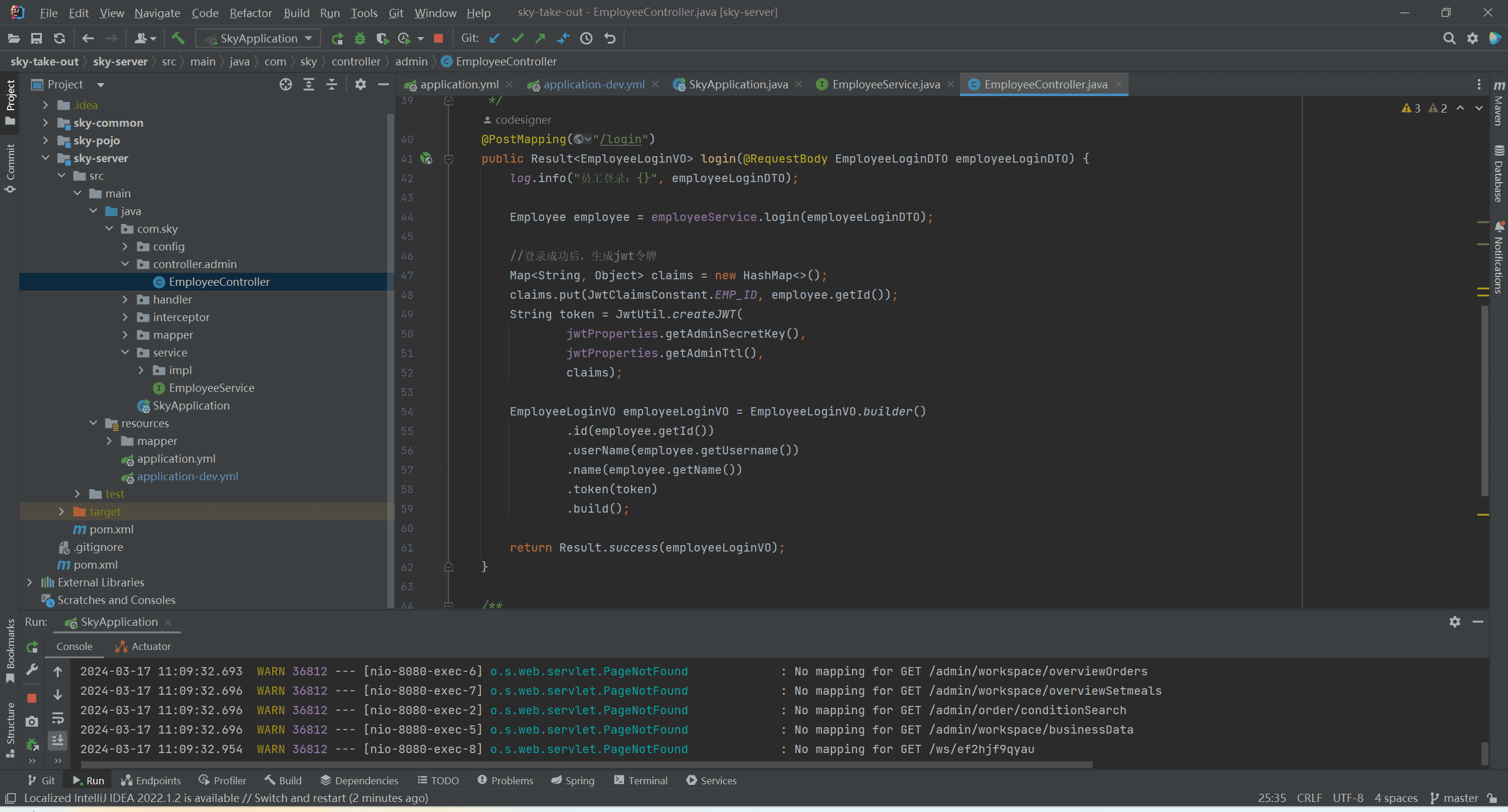Open the Navigate menu
Screen dimensions: 1508x812
point(157,12)
